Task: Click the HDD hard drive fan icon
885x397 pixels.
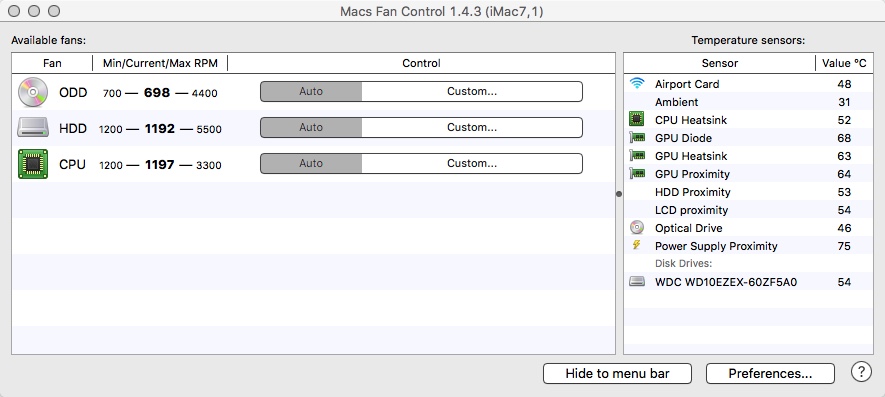Action: point(33,128)
